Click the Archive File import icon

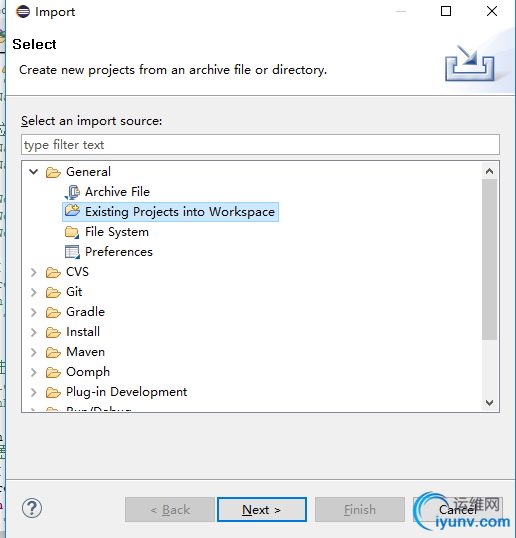(x=72, y=192)
